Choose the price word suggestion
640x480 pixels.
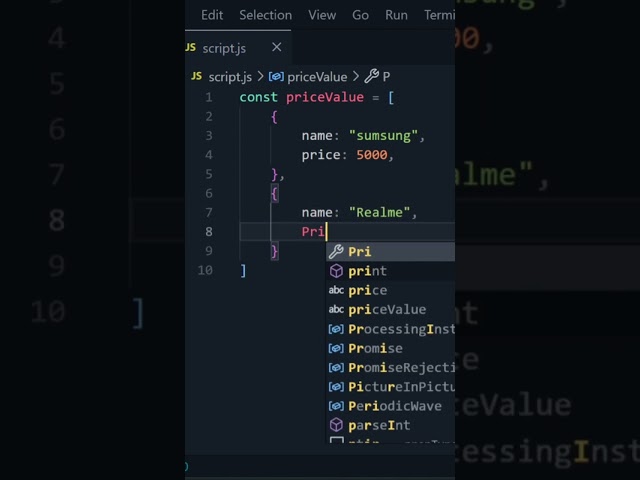pos(391,290)
